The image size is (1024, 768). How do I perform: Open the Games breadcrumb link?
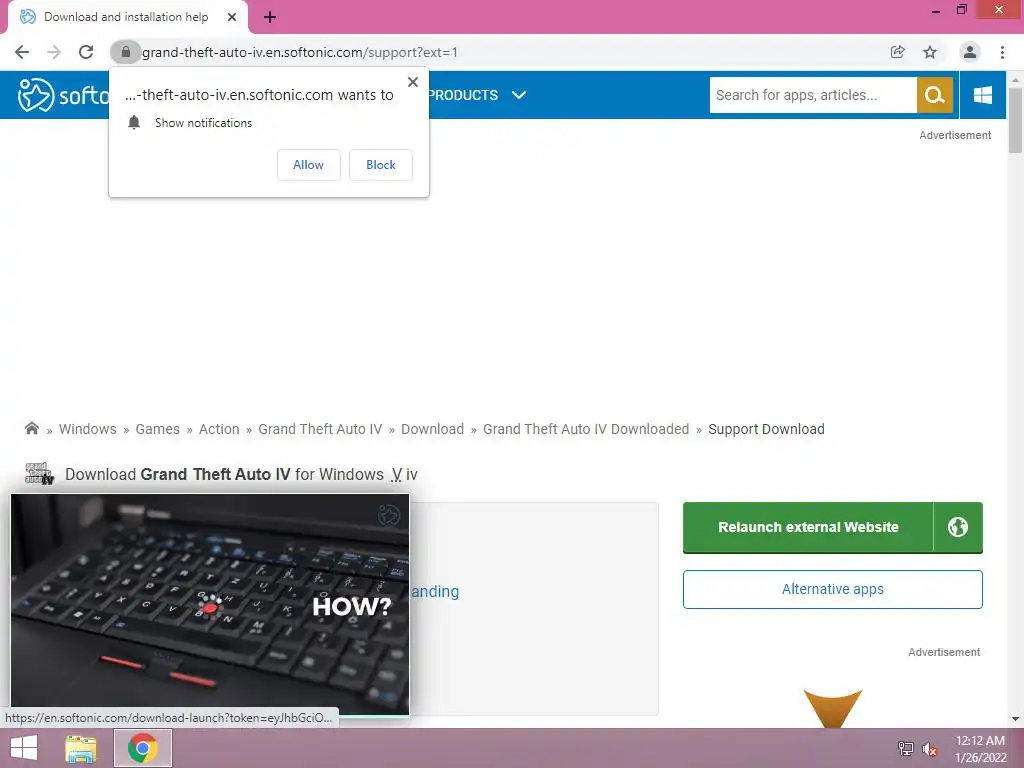point(157,429)
